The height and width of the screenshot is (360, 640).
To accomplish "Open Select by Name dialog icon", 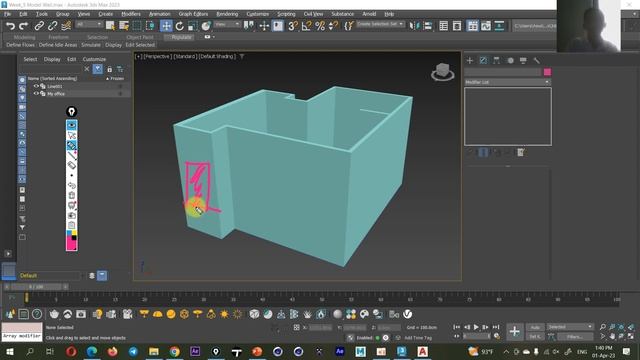I will click(124, 26).
